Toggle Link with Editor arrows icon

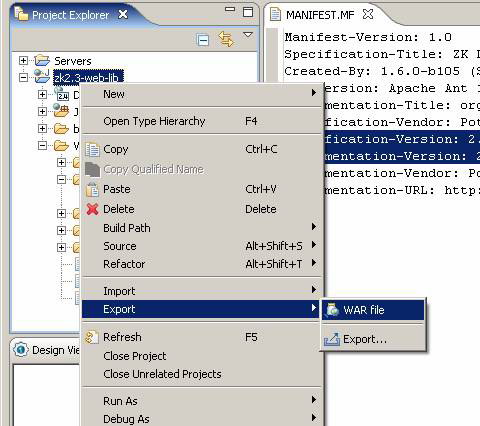point(226,39)
